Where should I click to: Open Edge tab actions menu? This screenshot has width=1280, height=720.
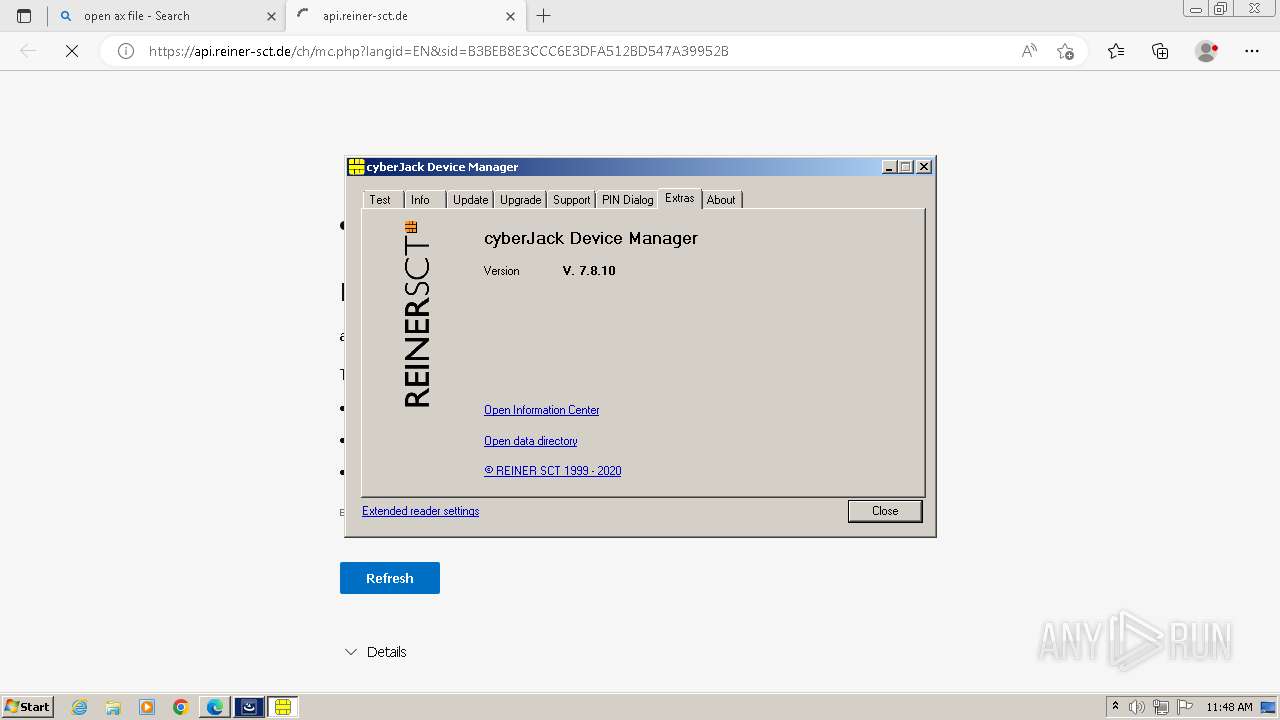click(24, 16)
